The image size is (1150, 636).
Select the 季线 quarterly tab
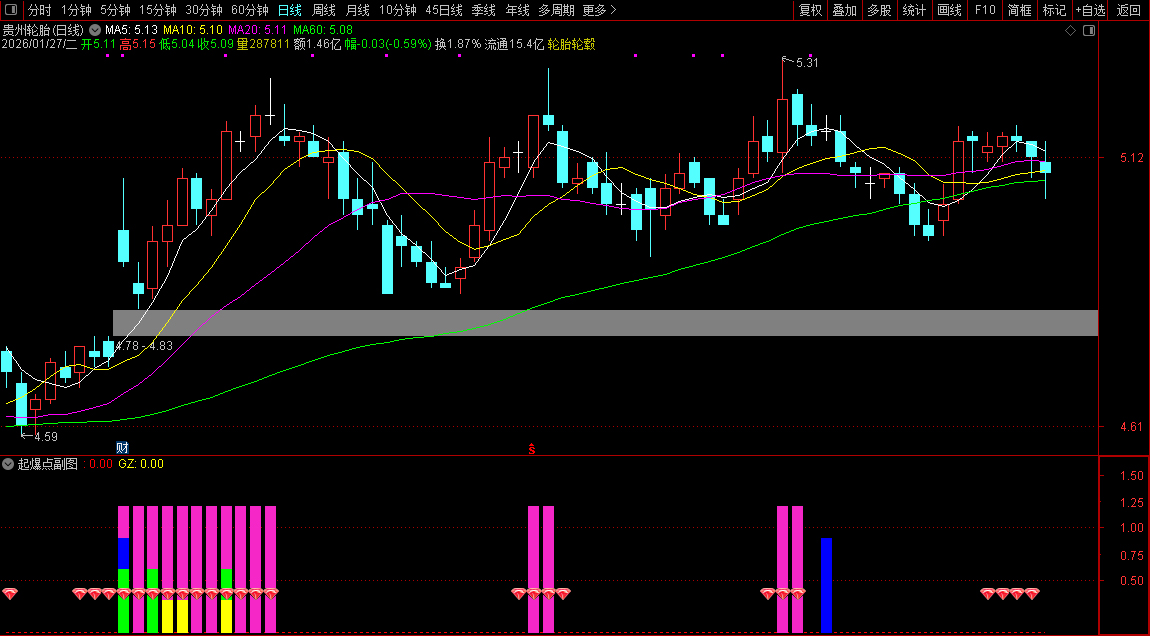tap(483, 10)
